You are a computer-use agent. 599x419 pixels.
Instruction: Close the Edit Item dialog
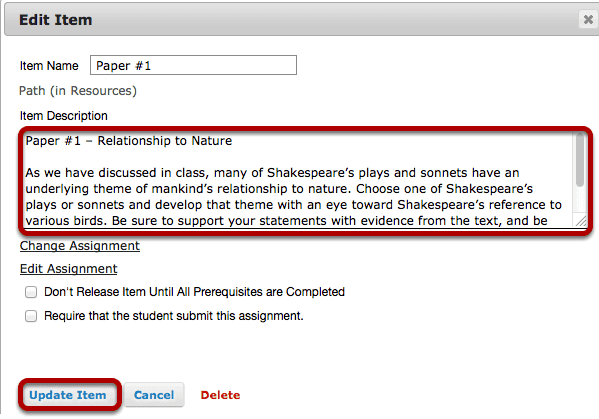click(x=588, y=19)
